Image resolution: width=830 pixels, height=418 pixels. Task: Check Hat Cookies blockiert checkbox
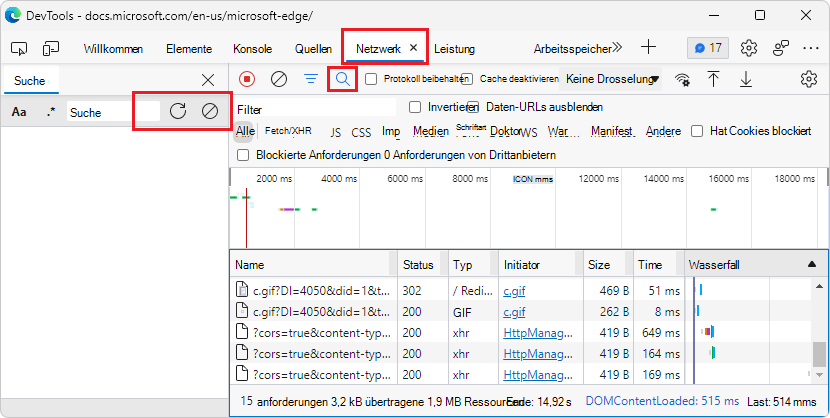698,131
